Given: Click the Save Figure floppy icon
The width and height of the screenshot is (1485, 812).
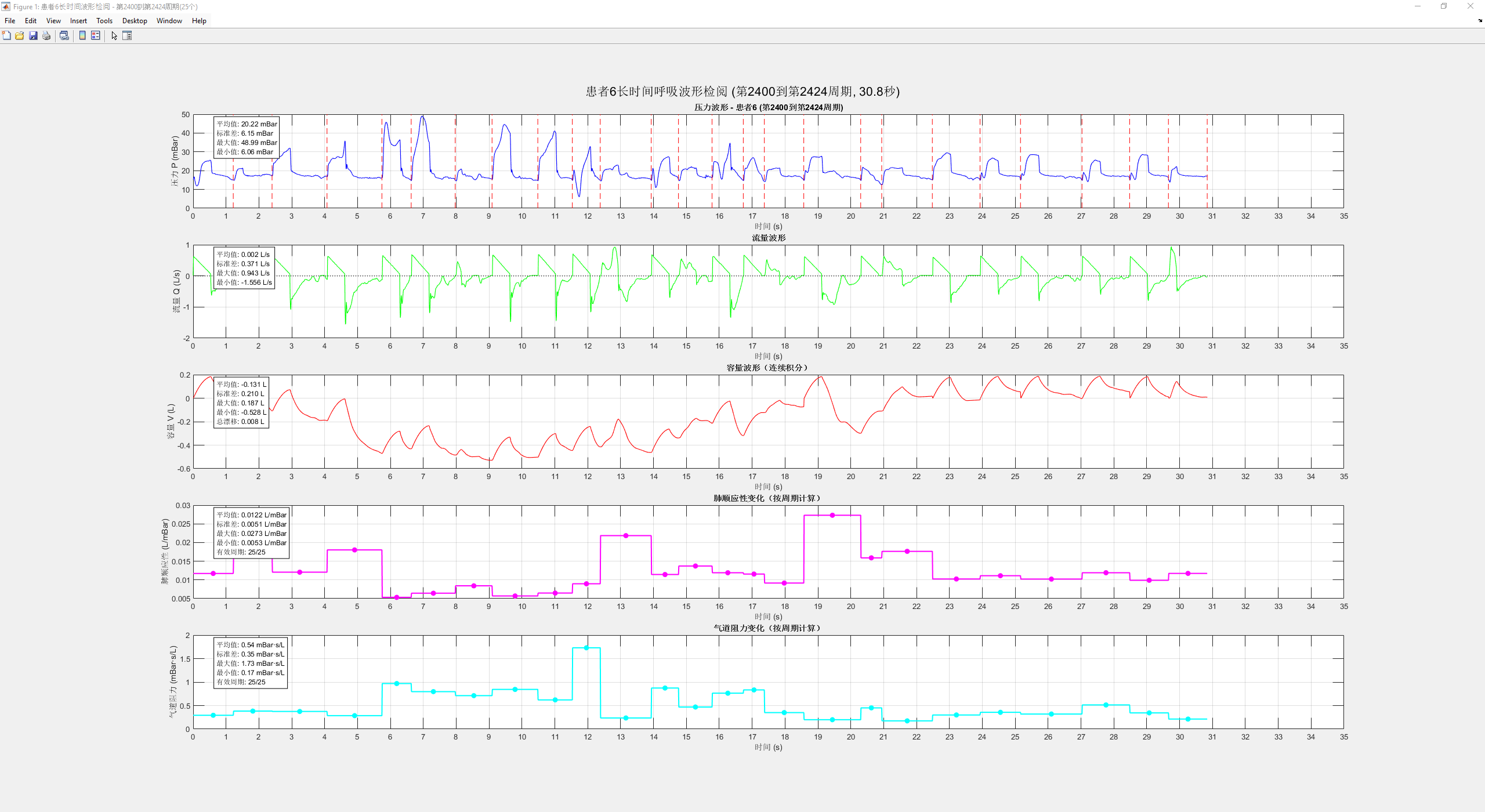Looking at the screenshot, I should (33, 36).
